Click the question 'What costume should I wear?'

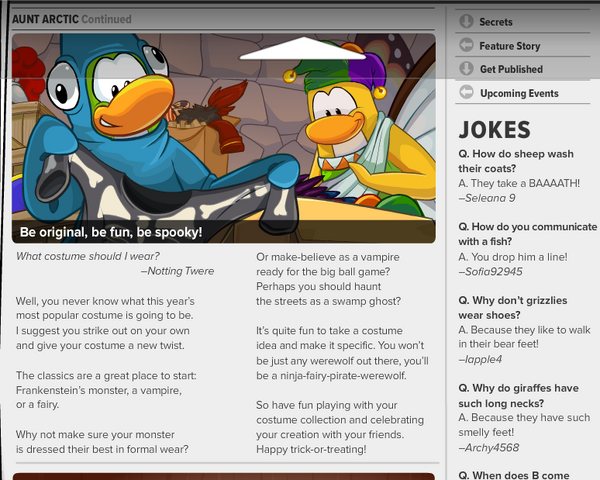point(88,256)
